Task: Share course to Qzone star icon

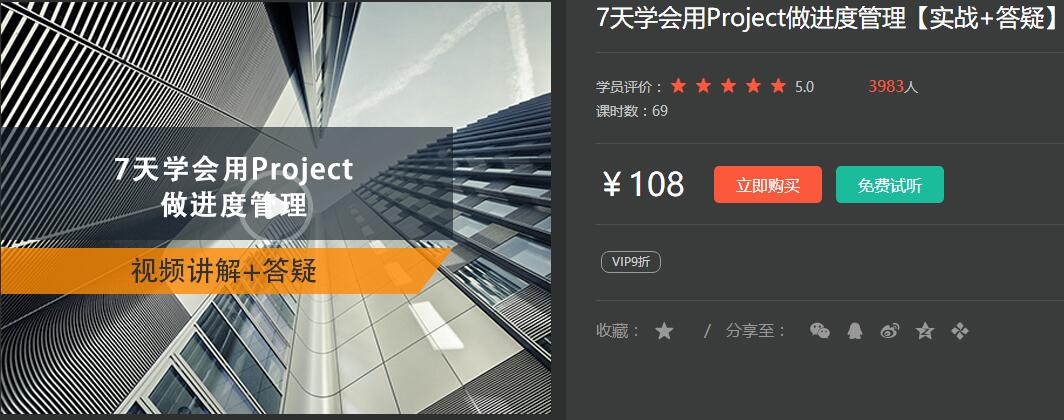Action: (925, 330)
